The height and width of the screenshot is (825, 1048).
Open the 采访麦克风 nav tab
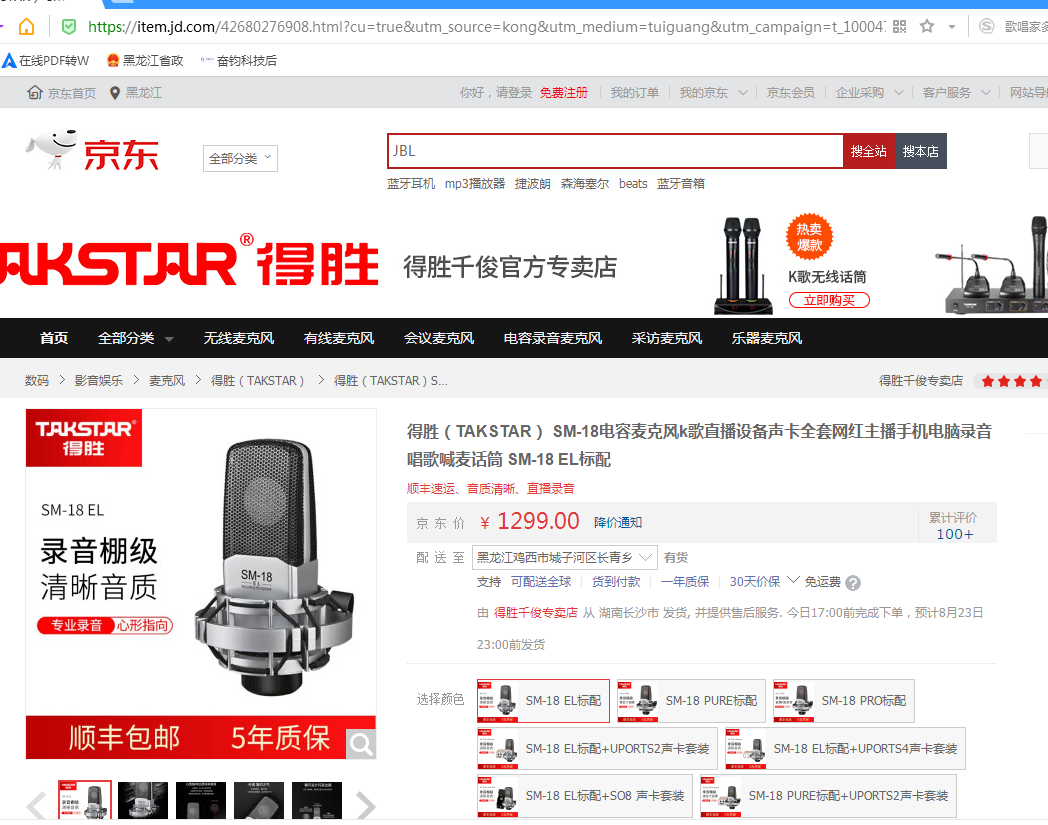667,338
